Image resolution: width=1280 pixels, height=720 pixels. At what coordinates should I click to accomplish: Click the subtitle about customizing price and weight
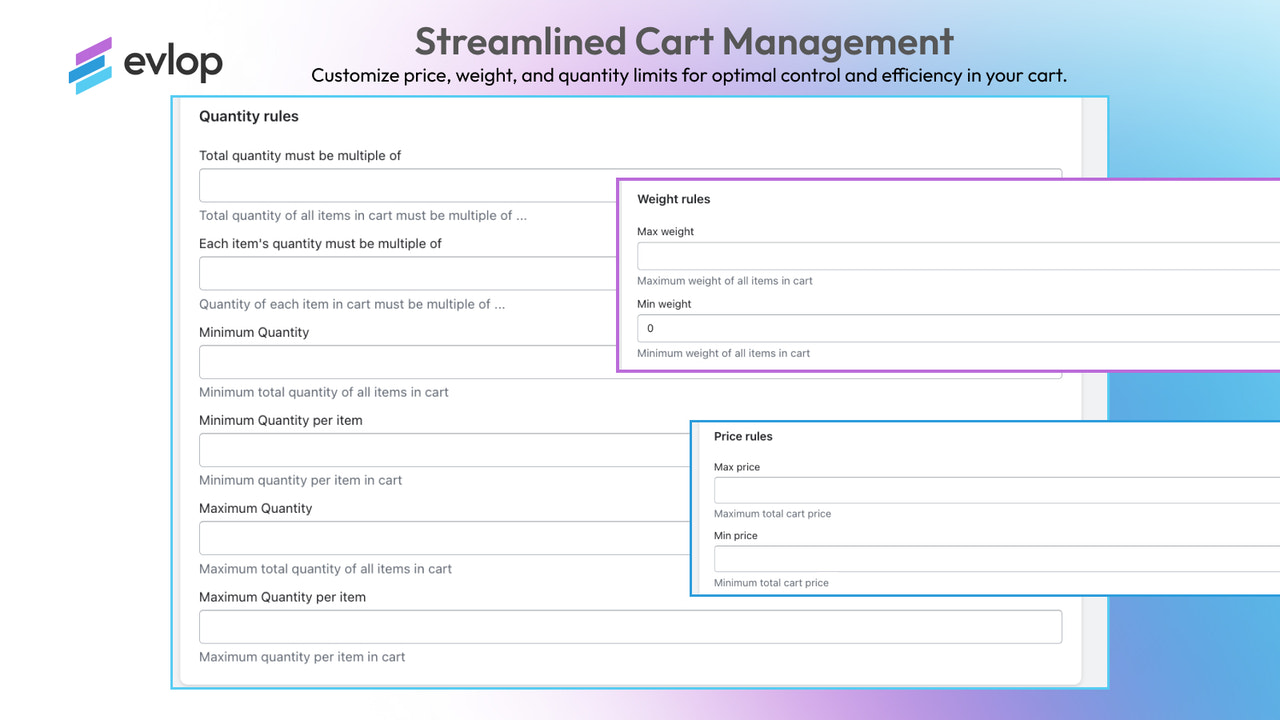coord(688,74)
